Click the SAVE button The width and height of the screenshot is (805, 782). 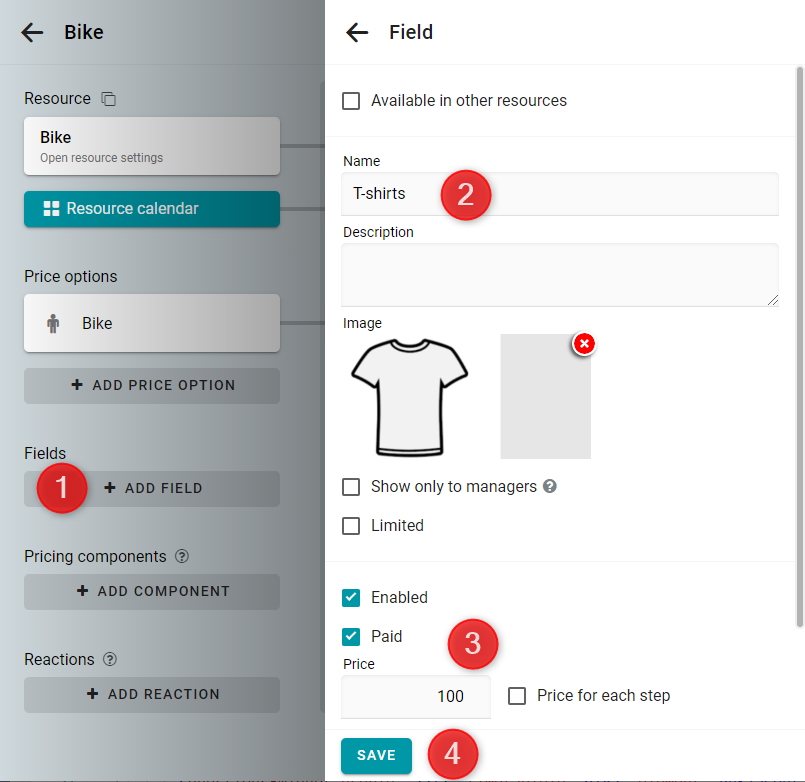click(x=376, y=755)
